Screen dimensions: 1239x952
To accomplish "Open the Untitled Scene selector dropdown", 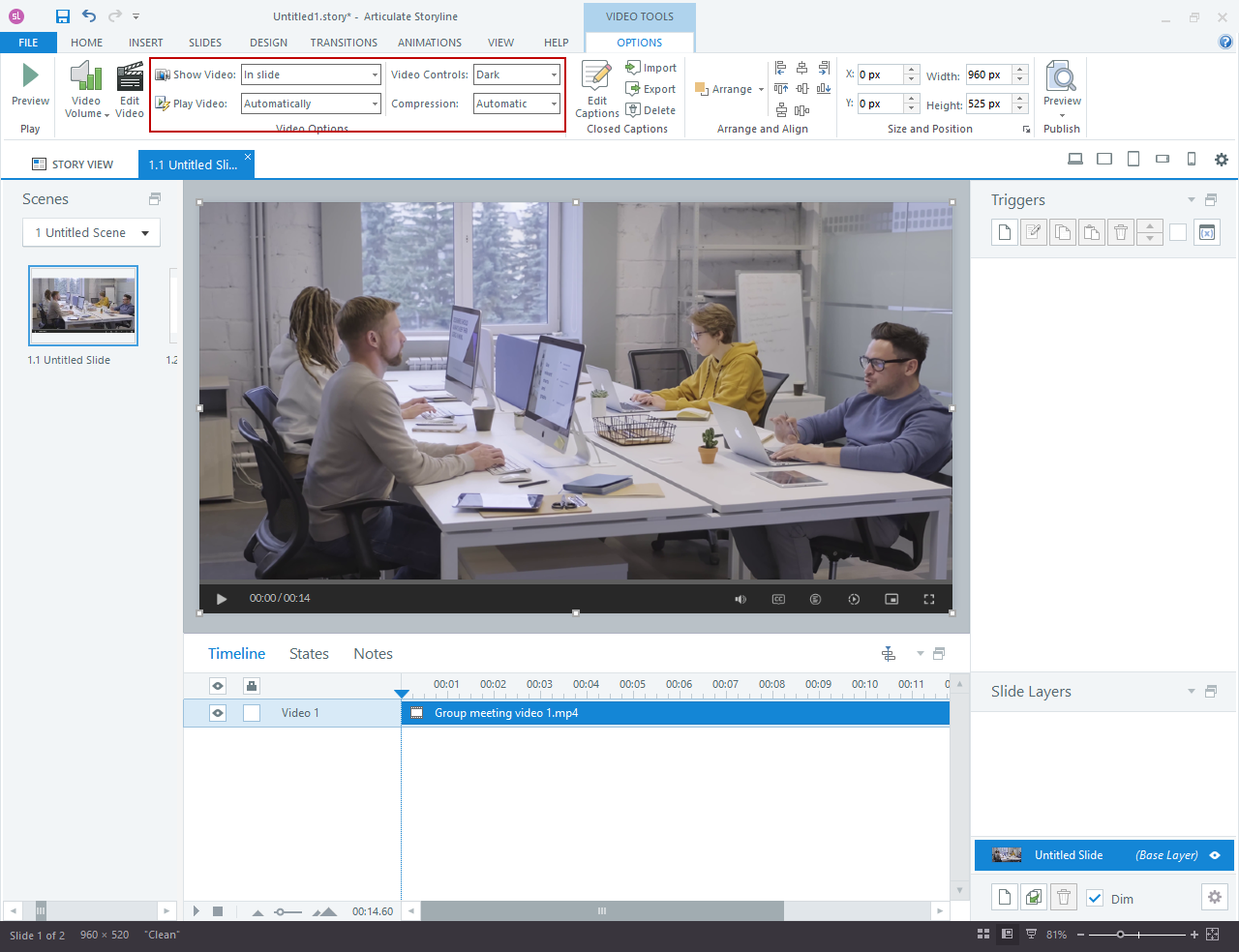I will click(x=91, y=233).
